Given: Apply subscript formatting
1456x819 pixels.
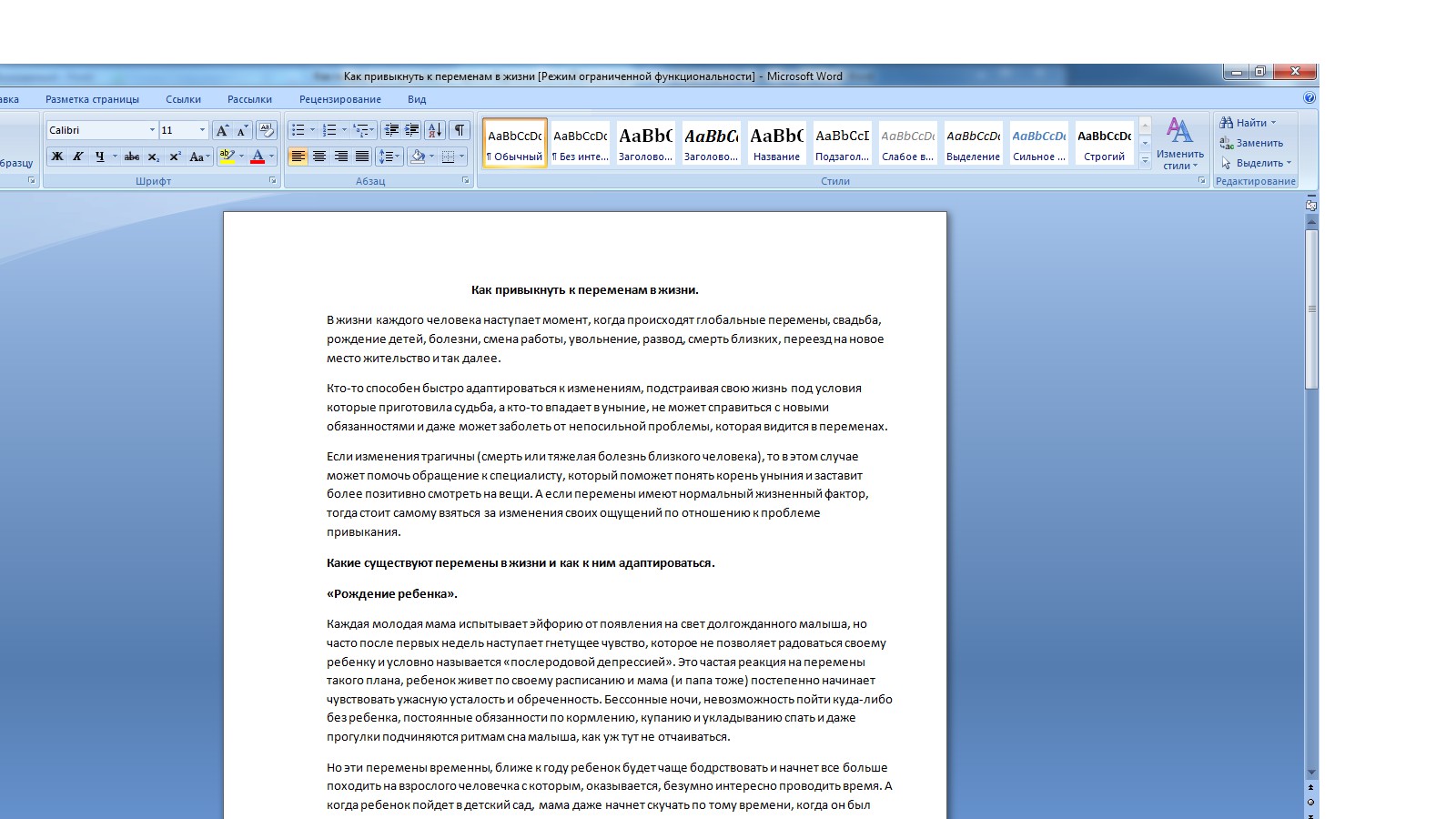Looking at the screenshot, I should [153, 157].
